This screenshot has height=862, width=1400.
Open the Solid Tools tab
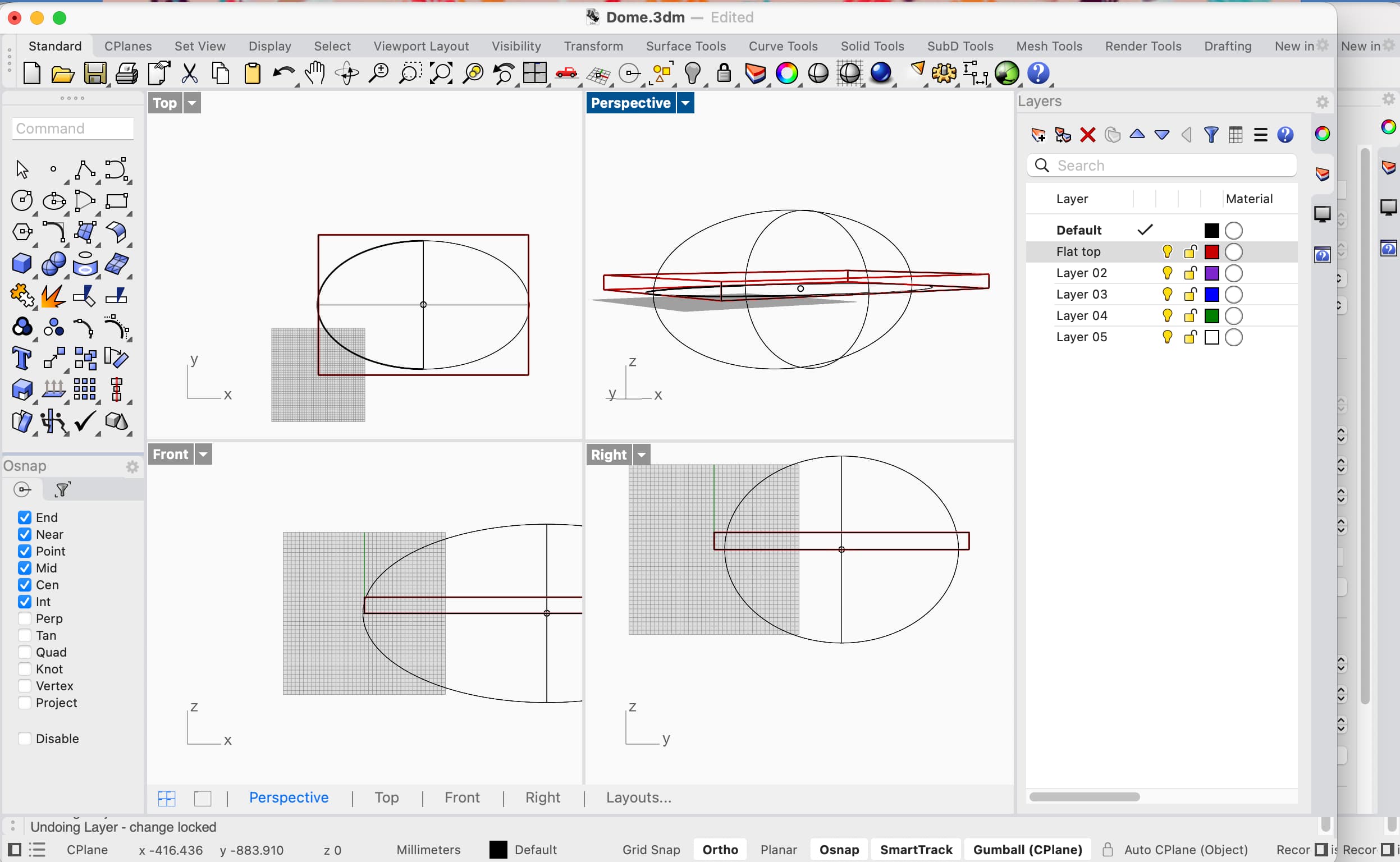coord(872,46)
